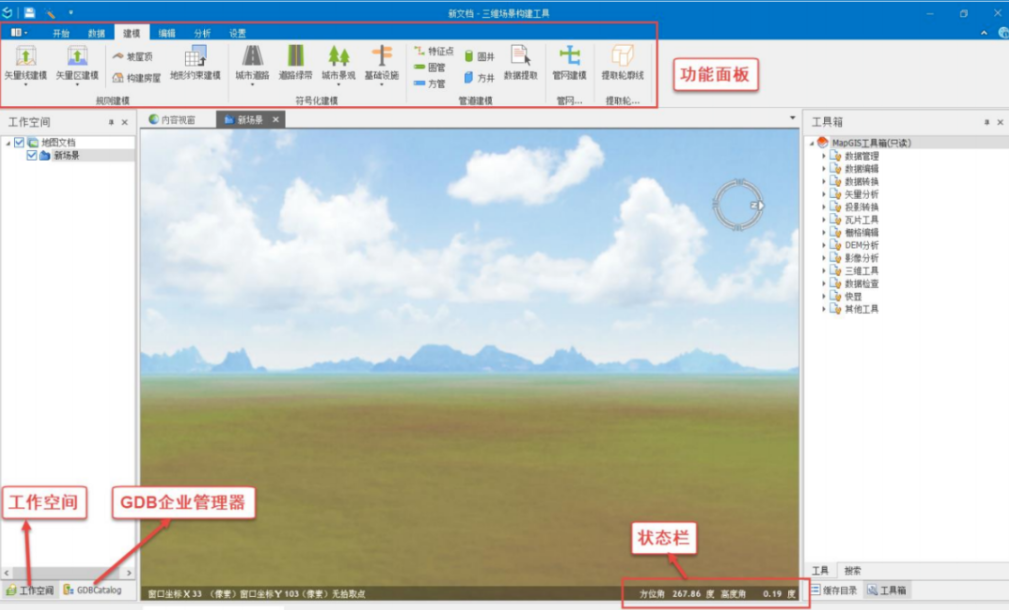Click the 提取轮廓线 icon
Screen dimensions: 1009x610
(622, 56)
